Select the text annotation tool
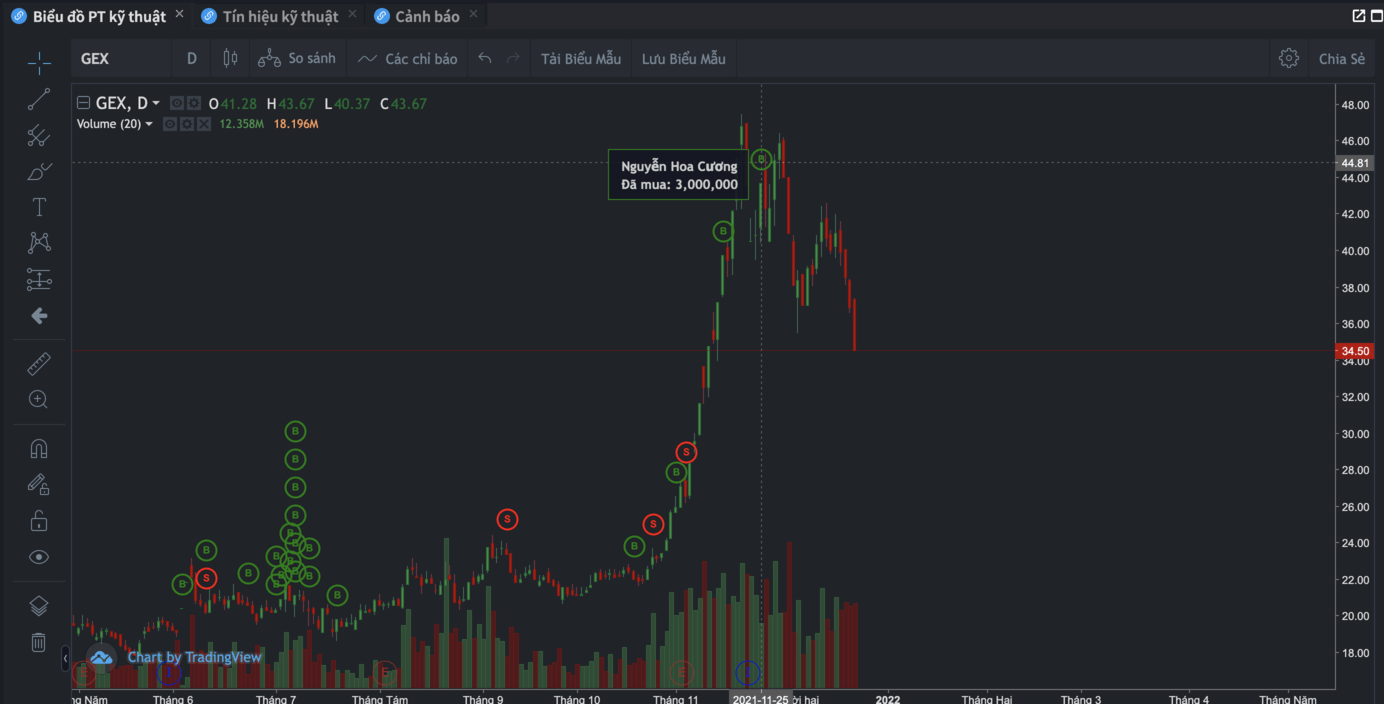 pyautogui.click(x=39, y=207)
